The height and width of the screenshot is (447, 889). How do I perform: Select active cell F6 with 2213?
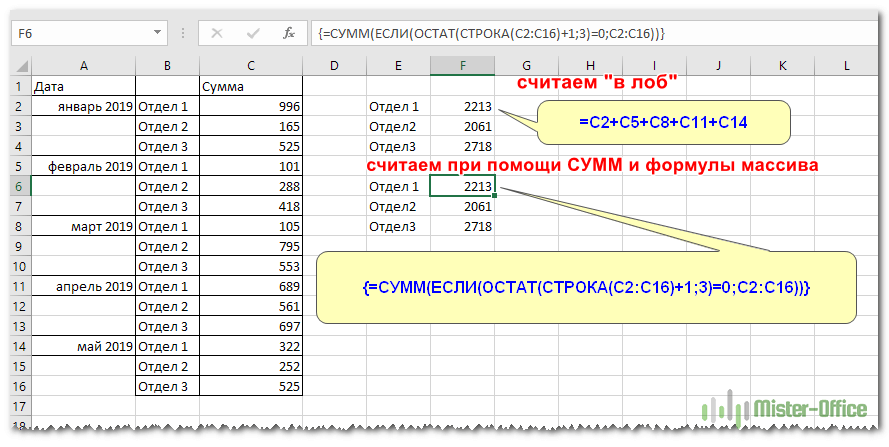461,186
